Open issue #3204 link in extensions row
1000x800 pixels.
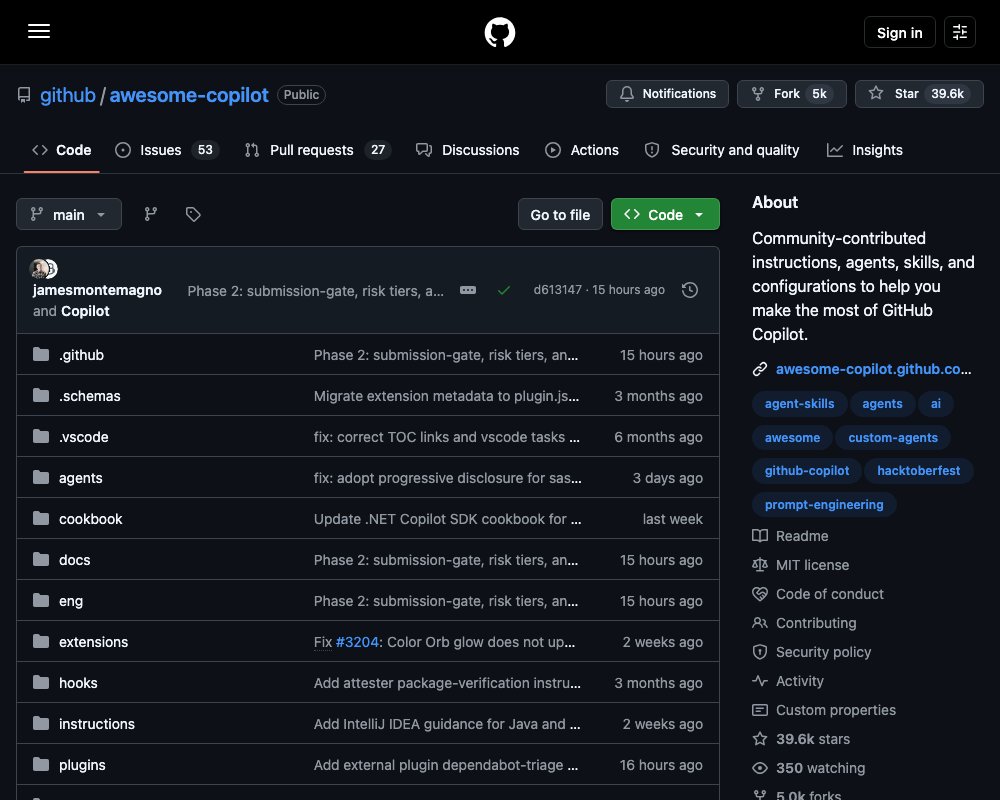point(357,642)
